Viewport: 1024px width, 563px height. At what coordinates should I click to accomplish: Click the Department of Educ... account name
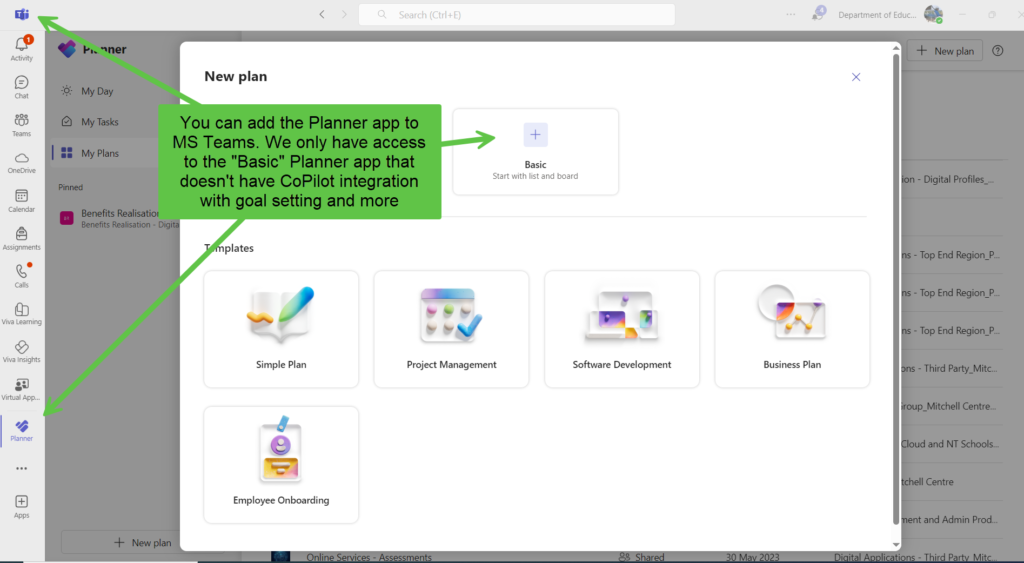(877, 14)
